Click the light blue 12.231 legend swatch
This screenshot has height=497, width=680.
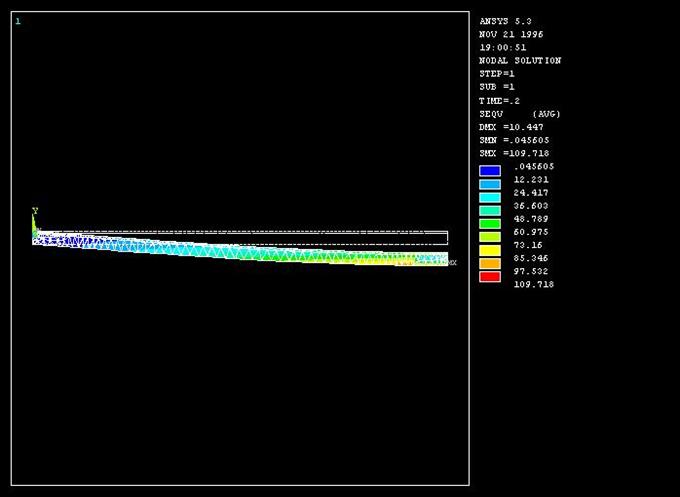pyautogui.click(x=490, y=184)
